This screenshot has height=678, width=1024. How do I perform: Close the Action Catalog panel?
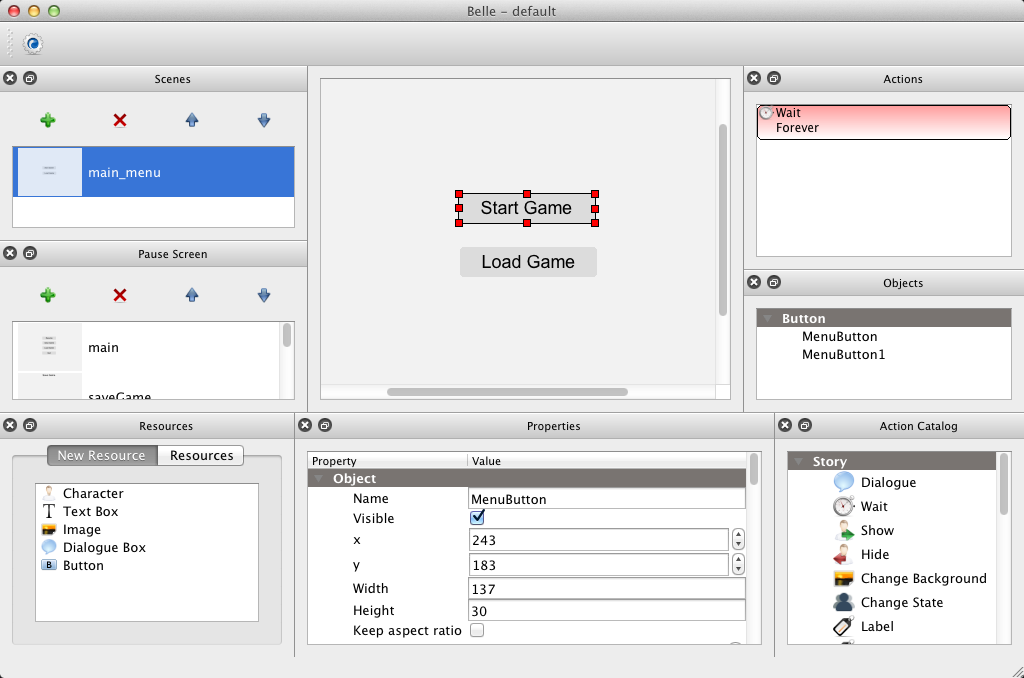pyautogui.click(x=786, y=425)
